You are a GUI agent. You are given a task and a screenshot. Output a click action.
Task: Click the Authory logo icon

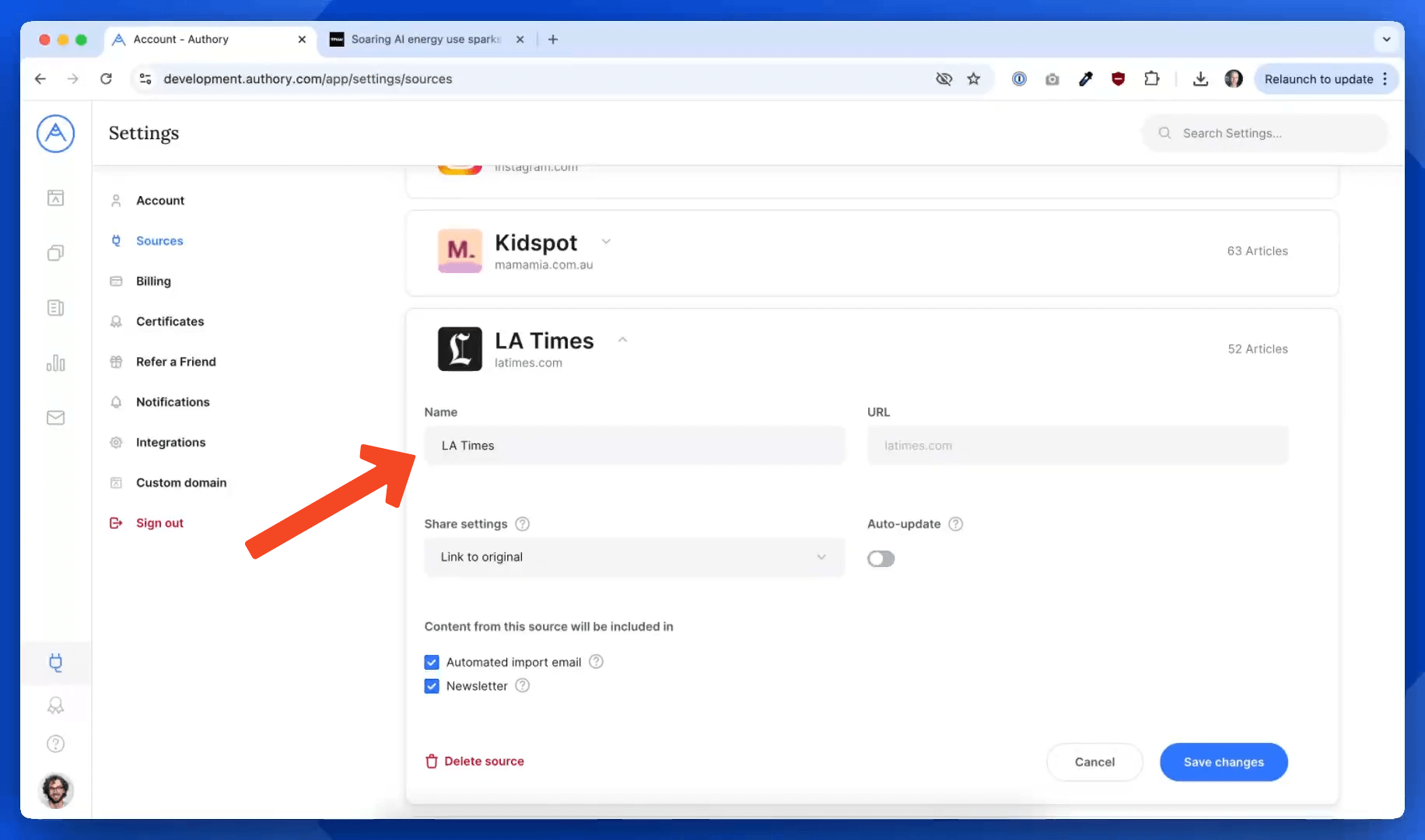click(x=55, y=134)
